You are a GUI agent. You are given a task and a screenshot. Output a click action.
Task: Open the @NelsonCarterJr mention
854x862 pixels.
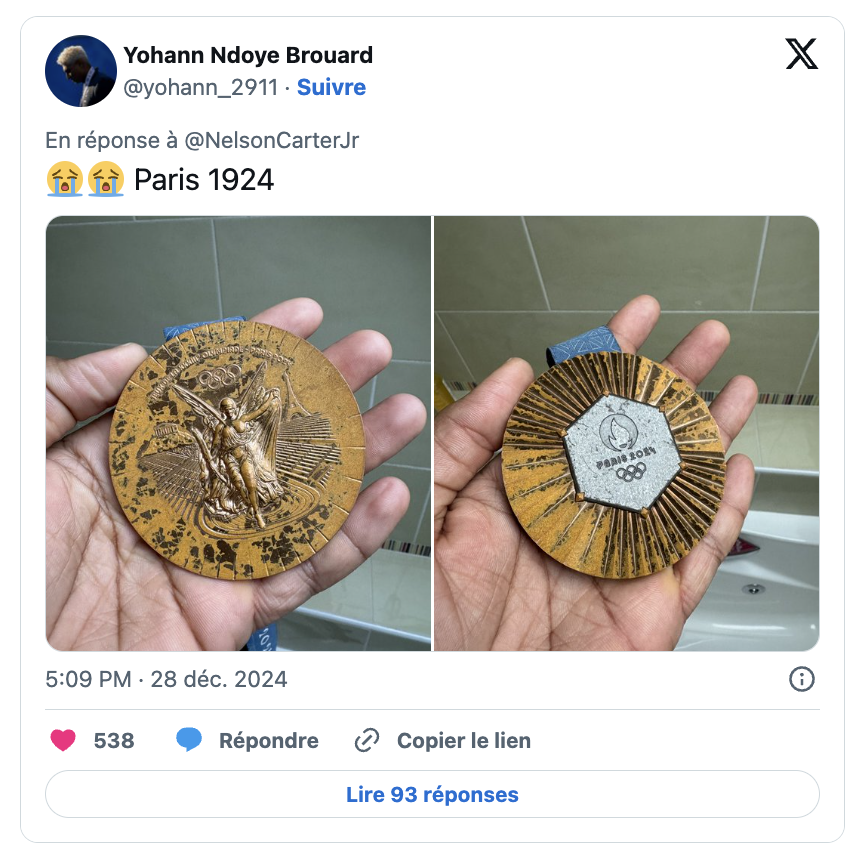click(x=272, y=141)
